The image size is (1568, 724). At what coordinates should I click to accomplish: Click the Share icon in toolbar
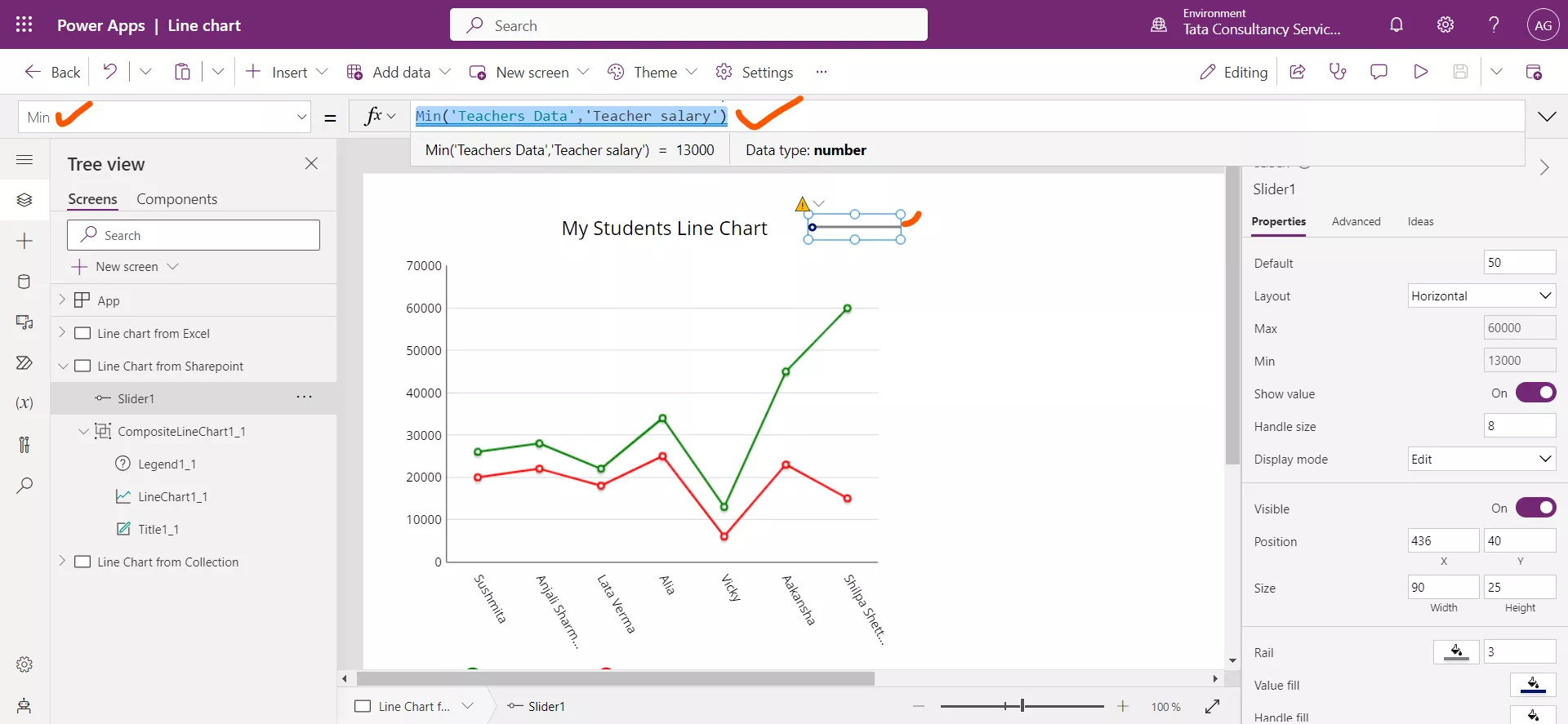(x=1297, y=72)
